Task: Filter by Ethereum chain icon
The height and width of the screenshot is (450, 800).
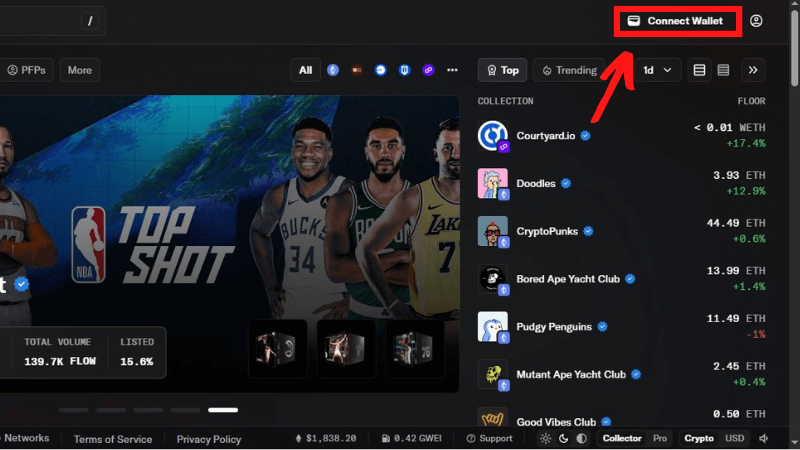Action: click(x=333, y=70)
